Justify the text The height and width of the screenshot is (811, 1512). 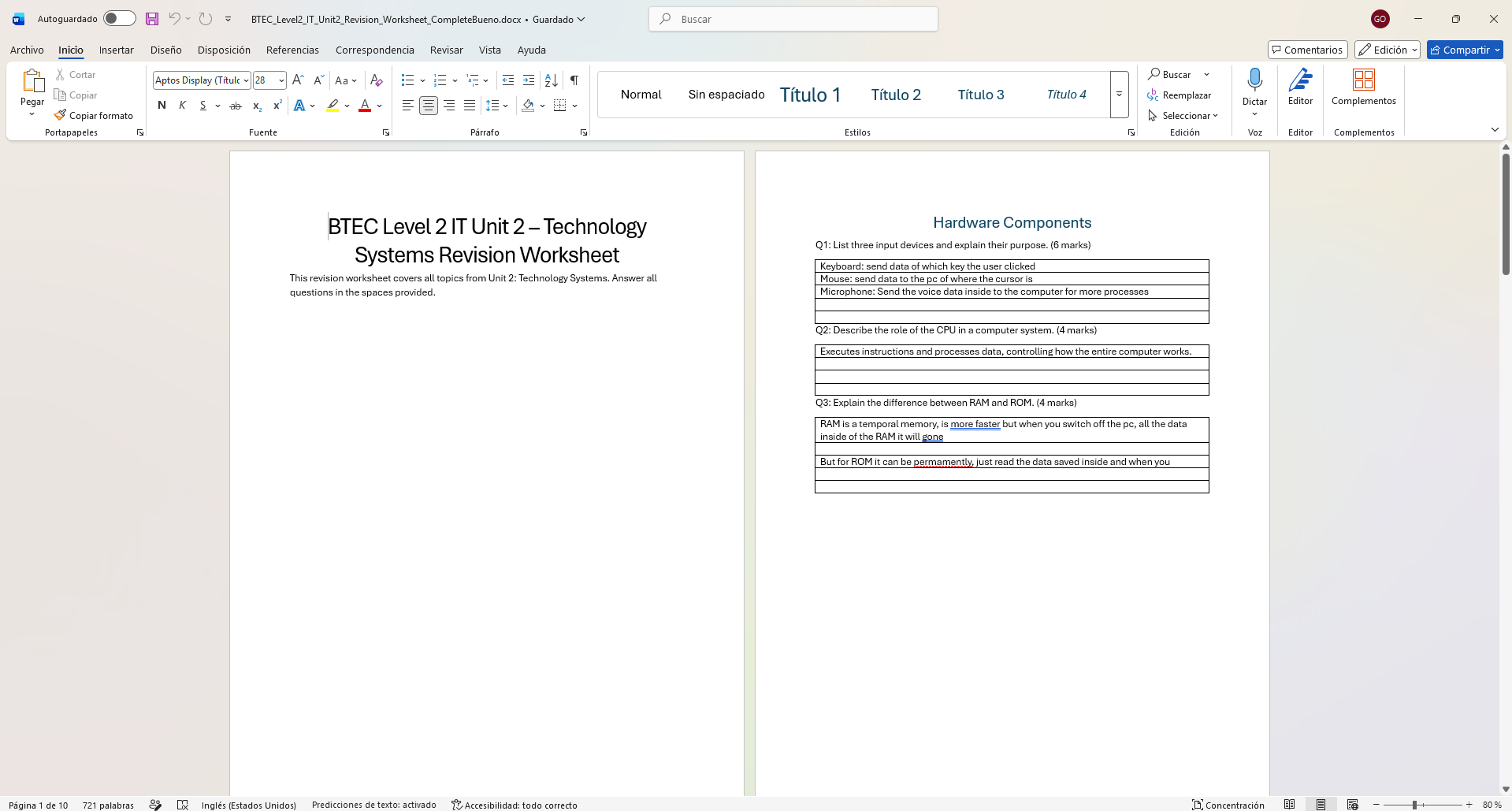click(x=469, y=105)
